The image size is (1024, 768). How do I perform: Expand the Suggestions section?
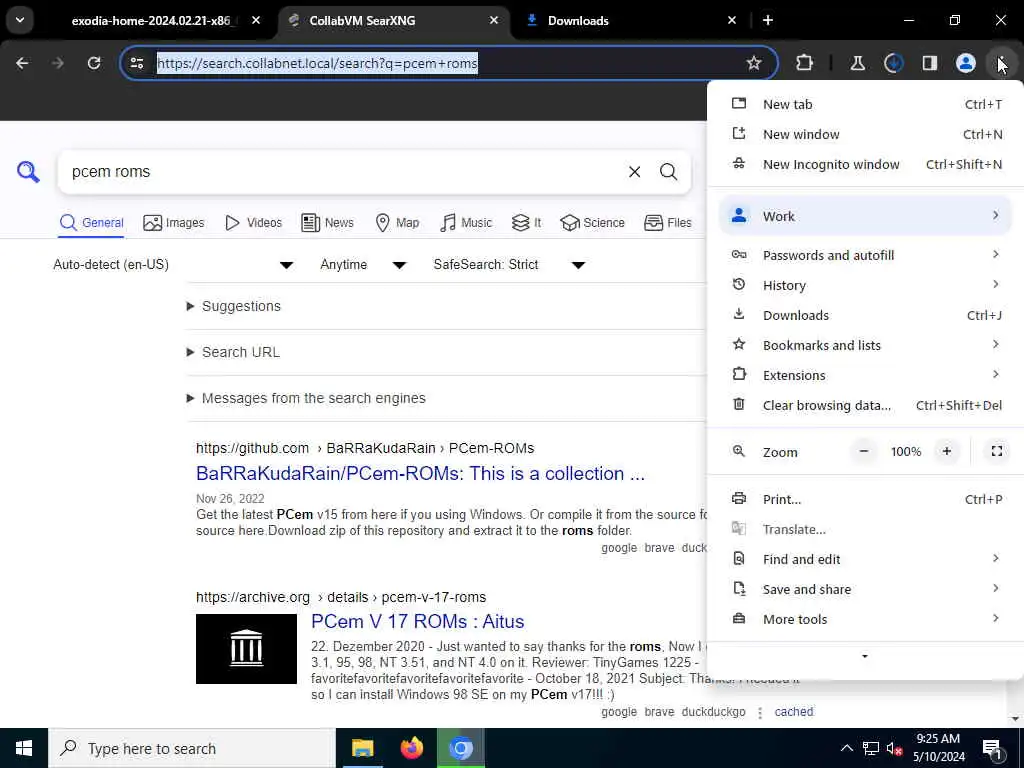234,306
